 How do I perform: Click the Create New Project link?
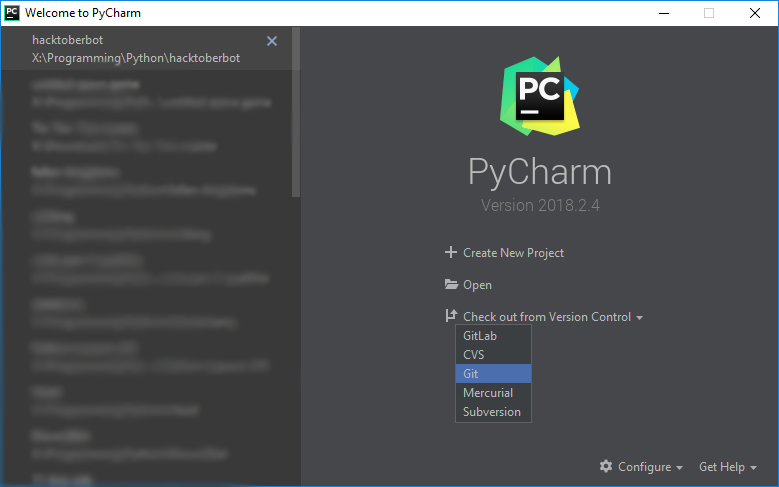[x=513, y=253]
